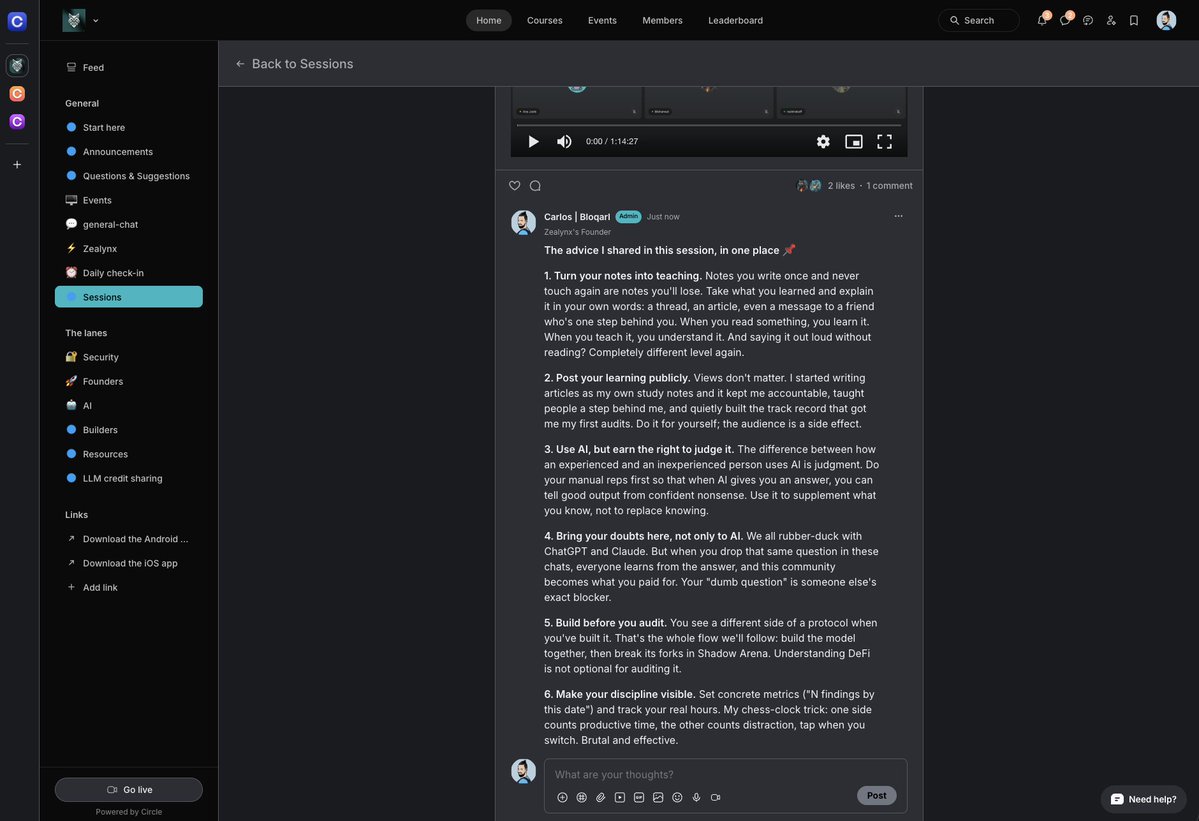Select Sessions in sidebar

click(128, 297)
